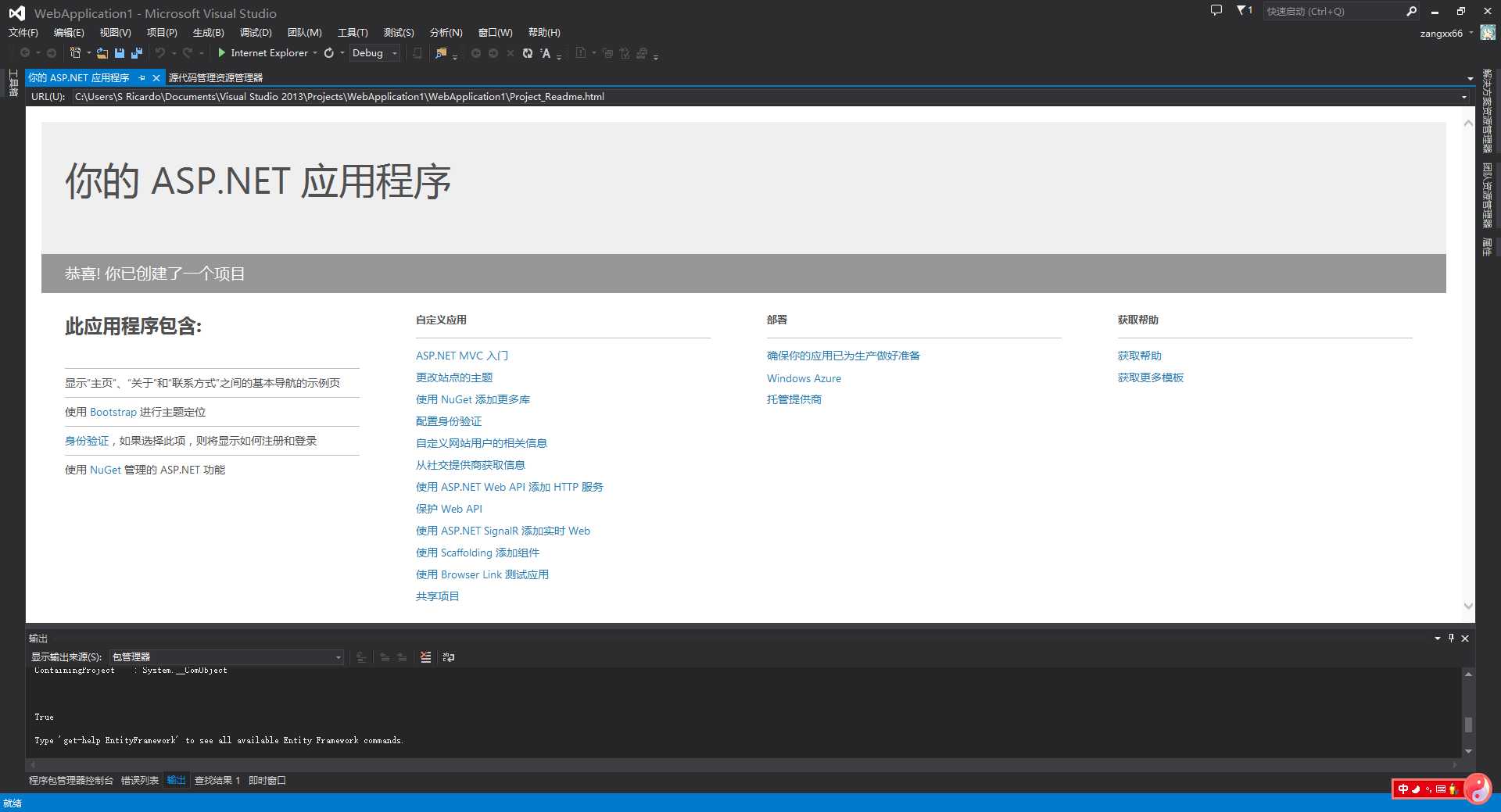Close the Output panel
Screen dimensions: 1501x812
[1465, 638]
